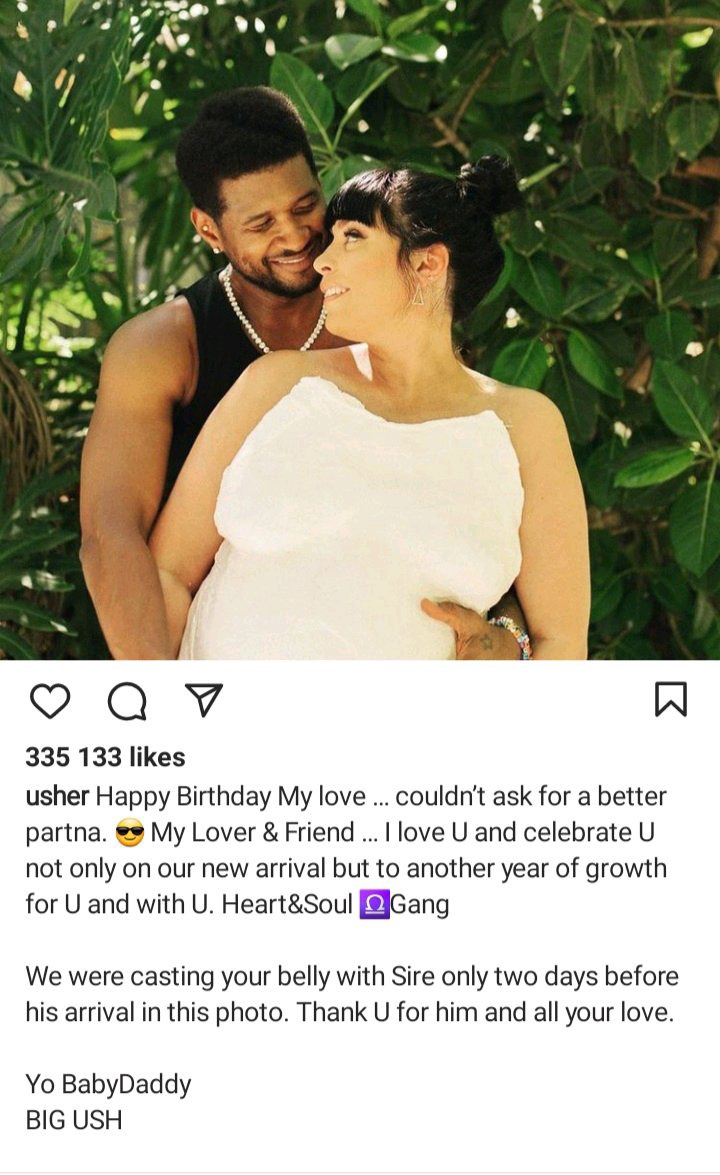
Task: Like the post with the heart icon
Action: pyautogui.click(x=50, y=701)
